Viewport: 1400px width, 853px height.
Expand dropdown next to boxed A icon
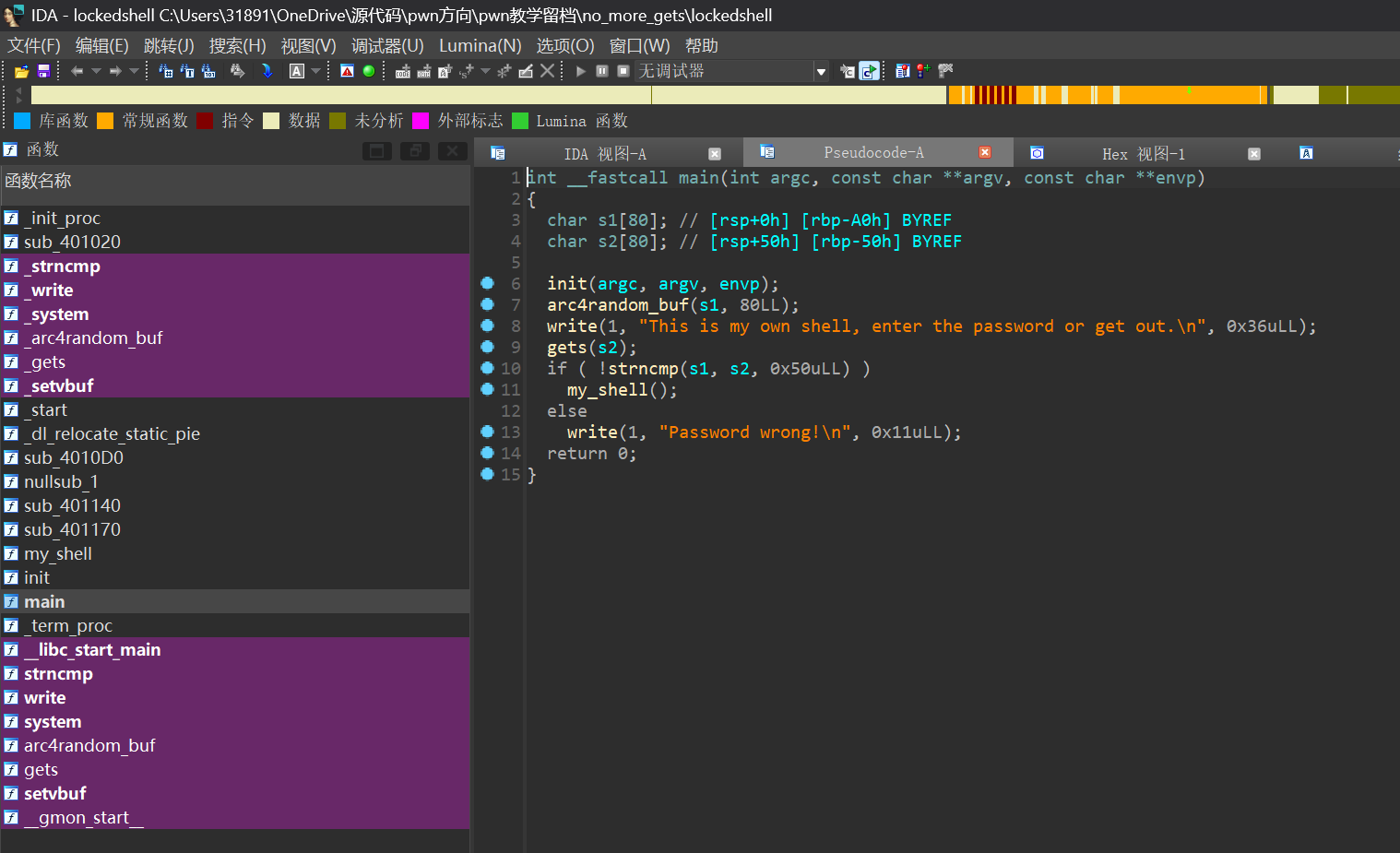(x=315, y=71)
